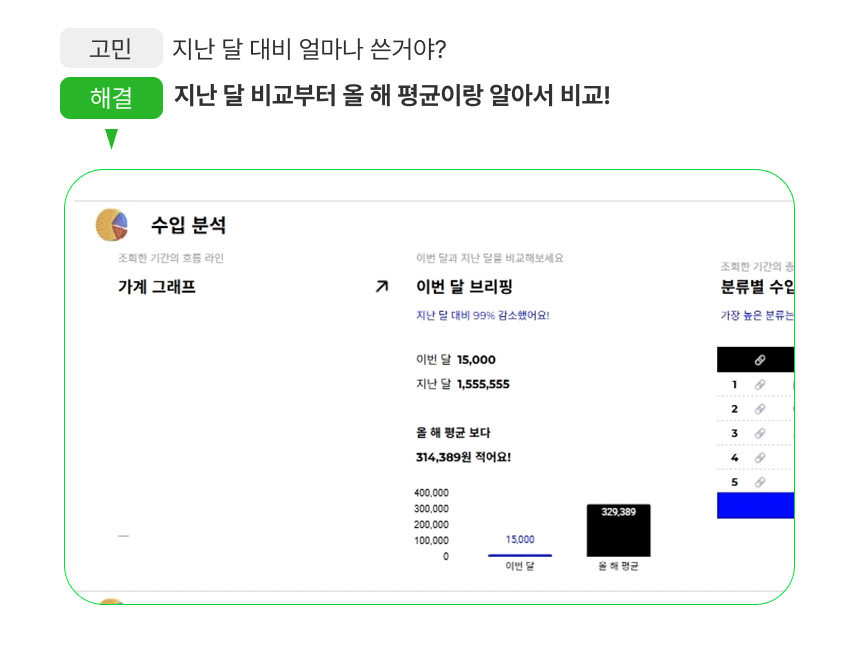The height and width of the screenshot is (651, 860).
Task: Click the link icon in row 1
Action: pos(760,385)
